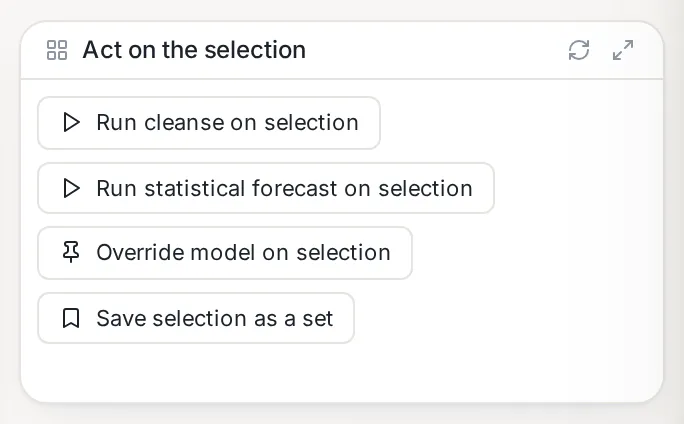
Task: Select the 'Save selection as a set' label text
Action: 215,318
